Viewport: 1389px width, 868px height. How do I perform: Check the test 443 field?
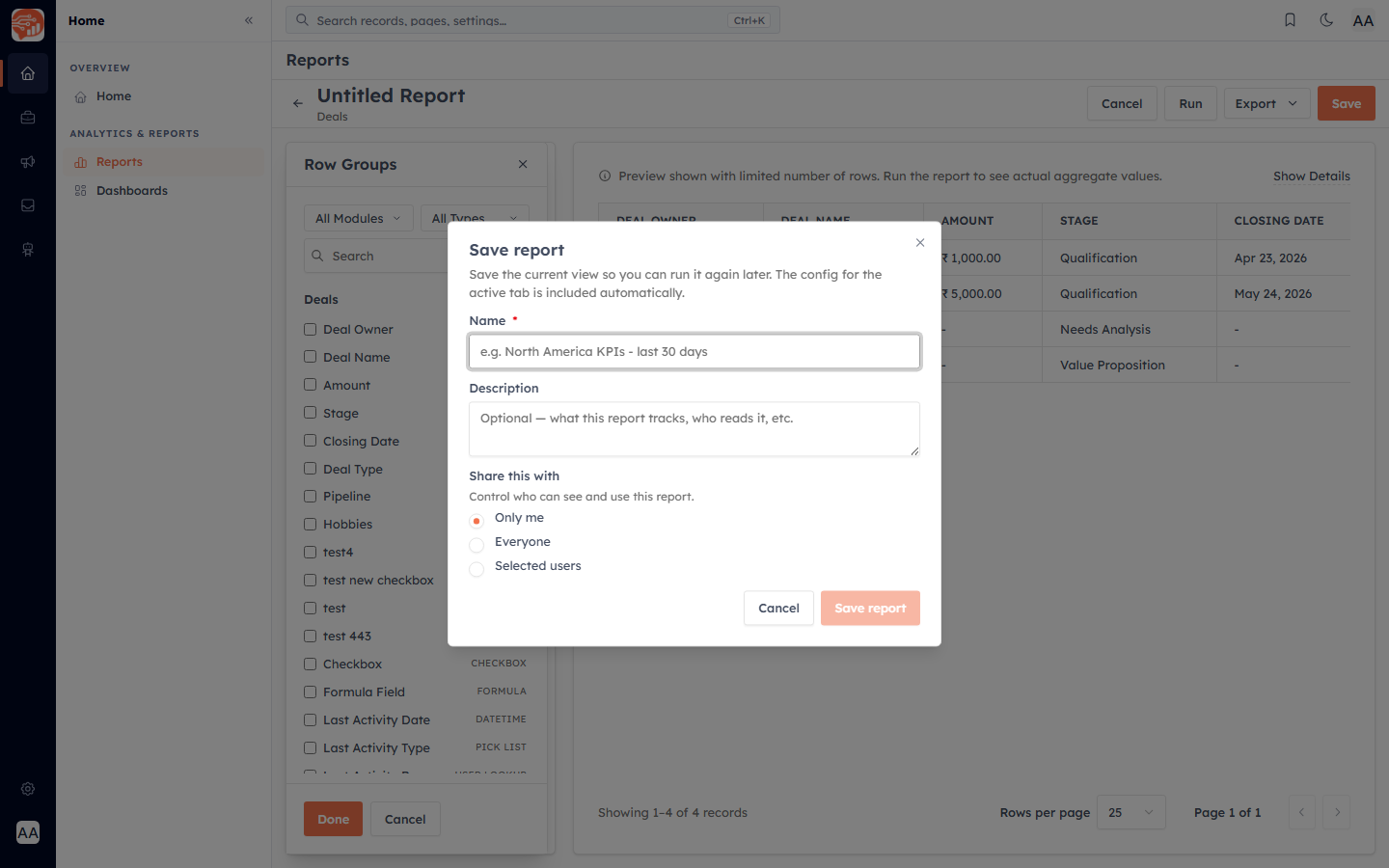tap(311, 637)
